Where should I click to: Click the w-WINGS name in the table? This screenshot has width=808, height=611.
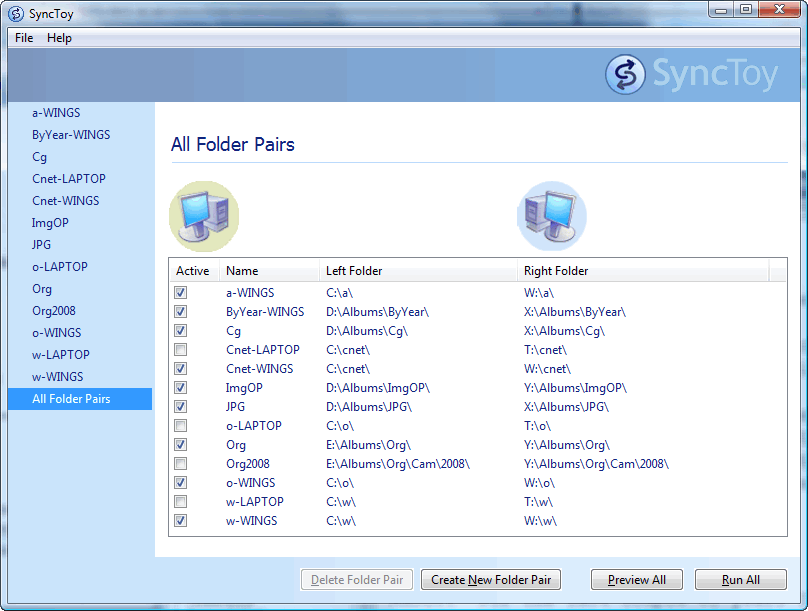point(251,521)
